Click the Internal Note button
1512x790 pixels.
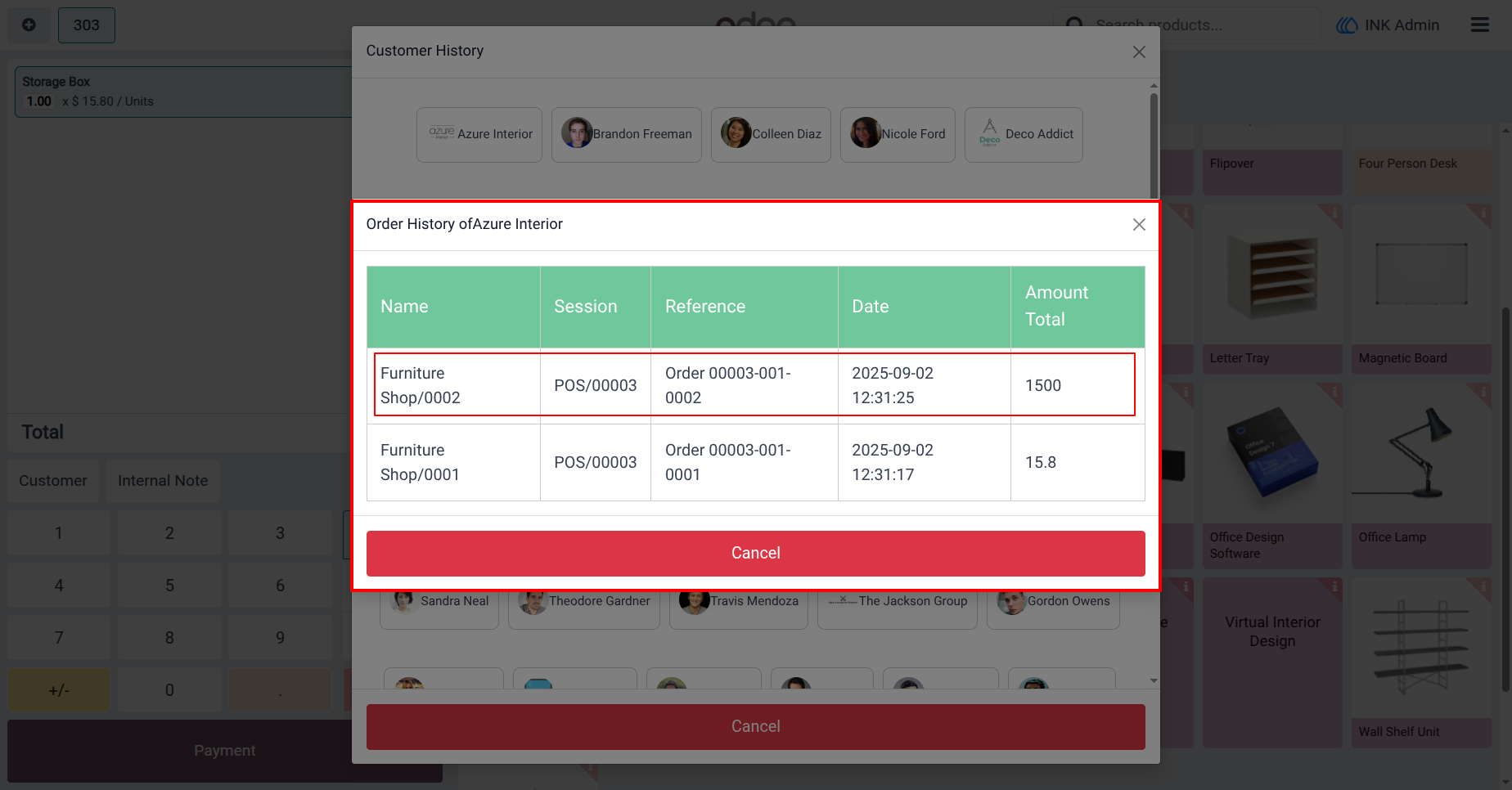(x=163, y=482)
